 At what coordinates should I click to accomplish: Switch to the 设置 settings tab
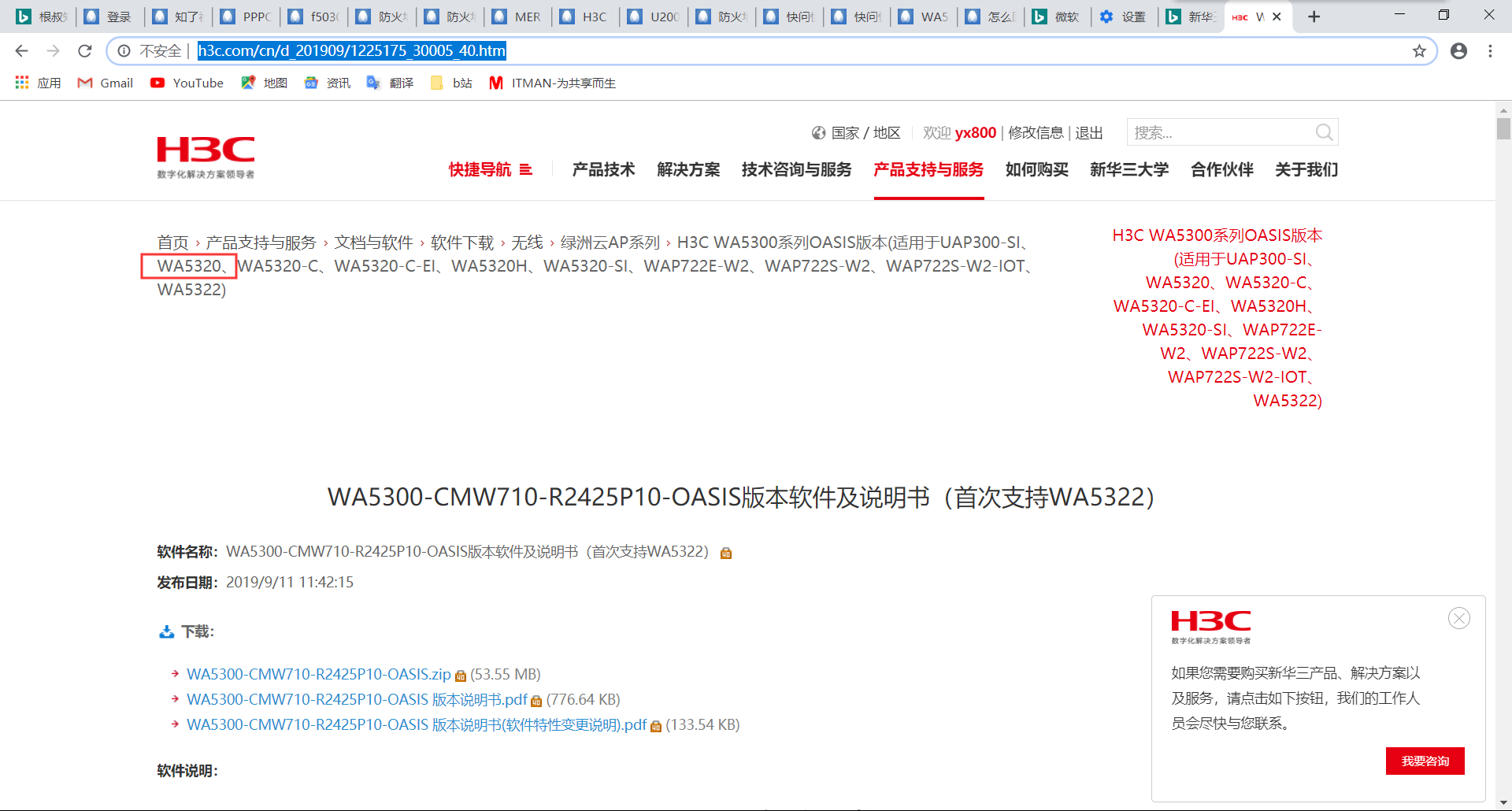coord(1124,17)
